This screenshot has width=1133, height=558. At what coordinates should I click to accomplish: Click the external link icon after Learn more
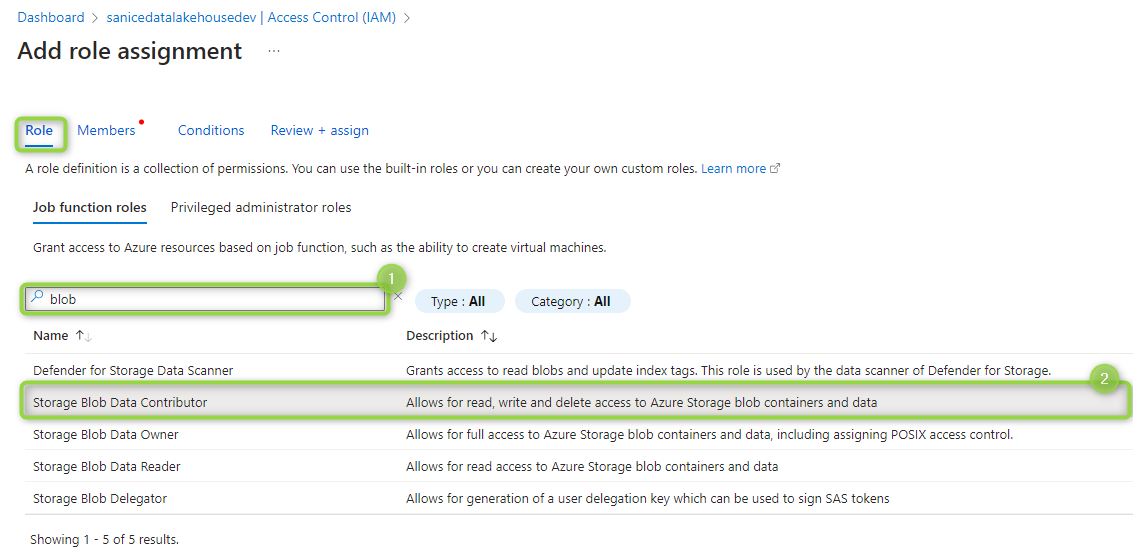pos(775,168)
